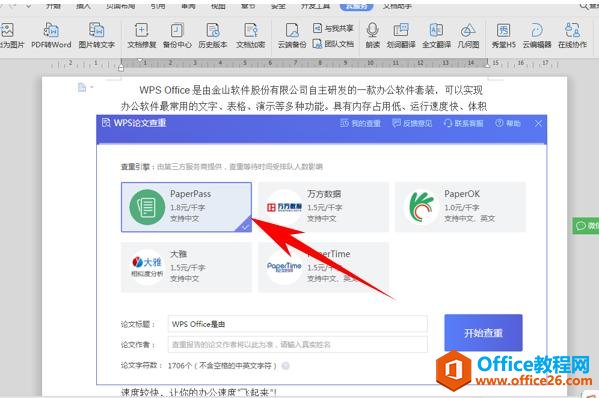Click the green 微信 side button
This screenshot has width=599, height=398.
[586, 226]
